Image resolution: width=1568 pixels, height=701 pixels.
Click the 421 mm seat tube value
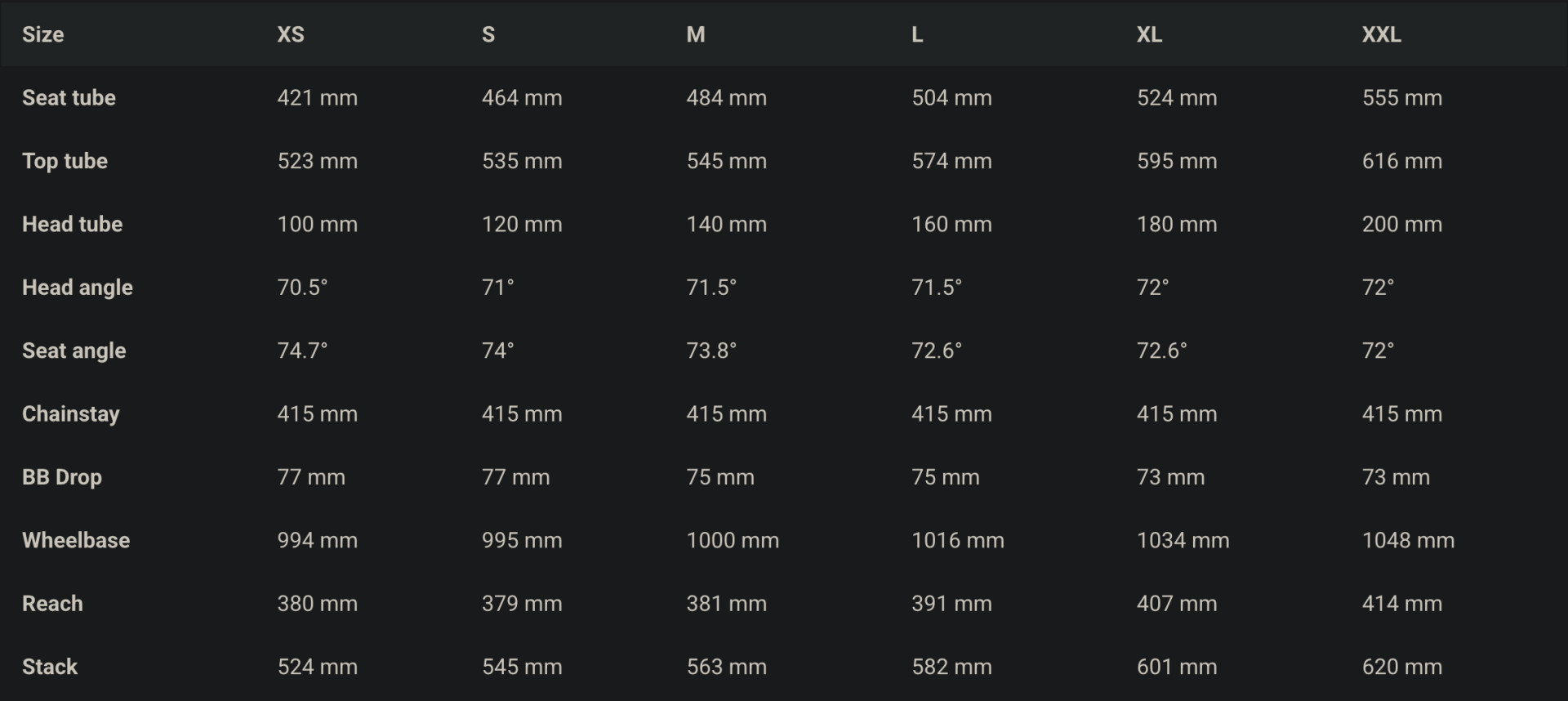pyautogui.click(x=317, y=98)
